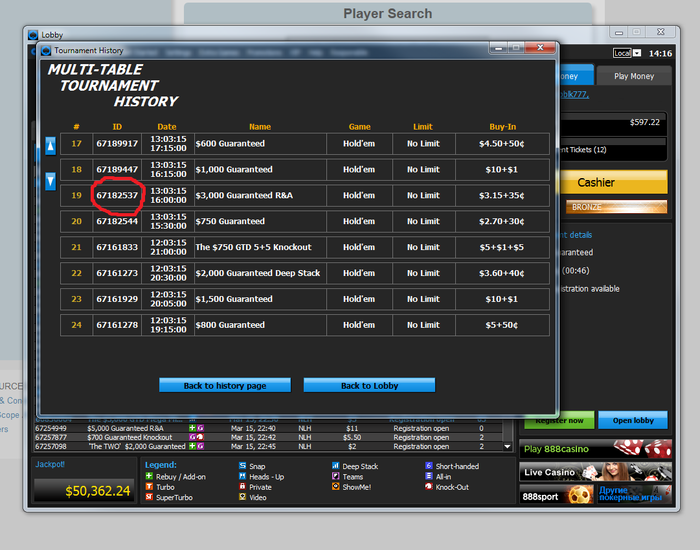The image size is (700, 550).
Task: Click the lobby list scroll-down arrow
Action: pyautogui.click(x=508, y=446)
